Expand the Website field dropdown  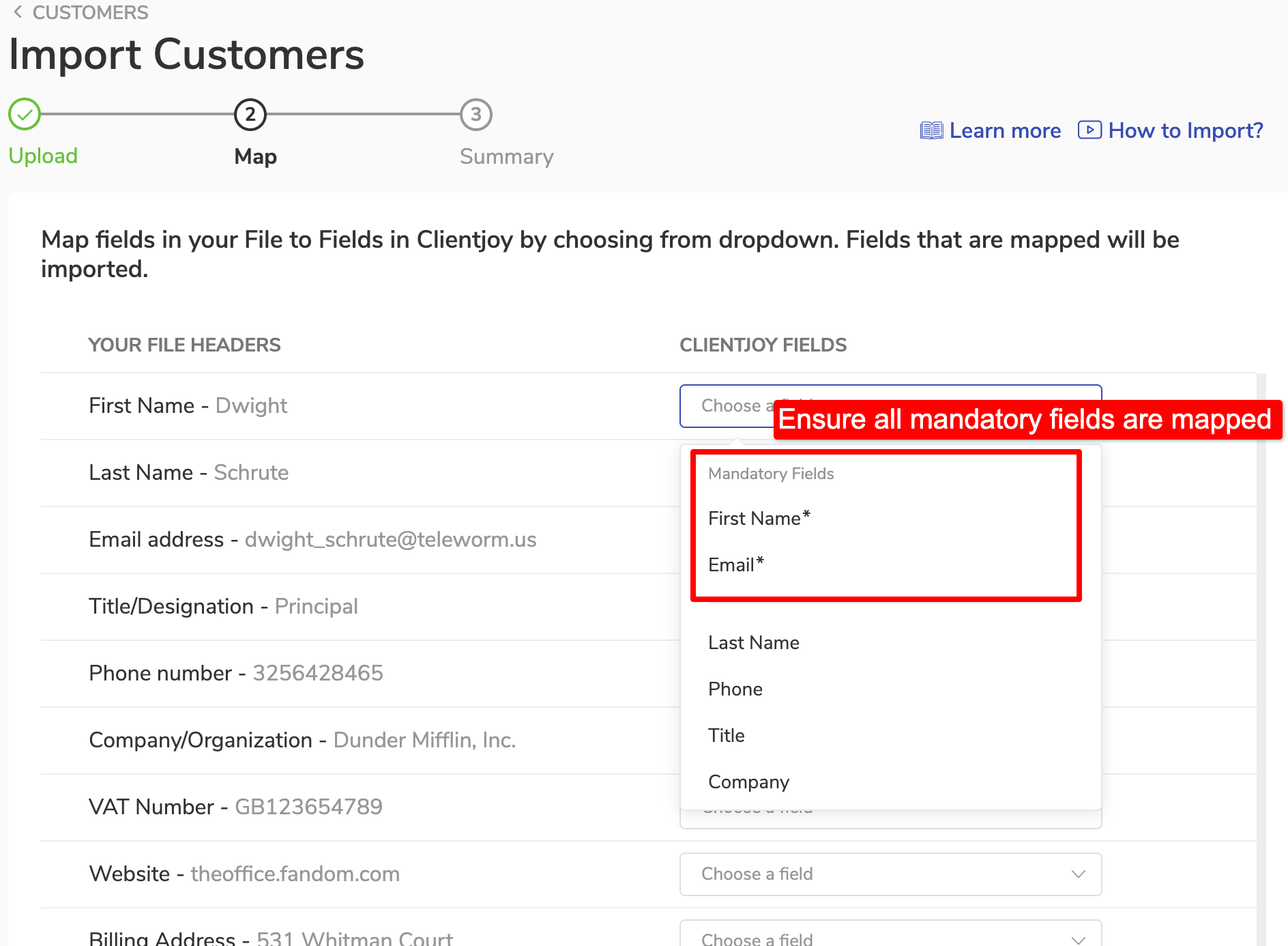coord(890,874)
